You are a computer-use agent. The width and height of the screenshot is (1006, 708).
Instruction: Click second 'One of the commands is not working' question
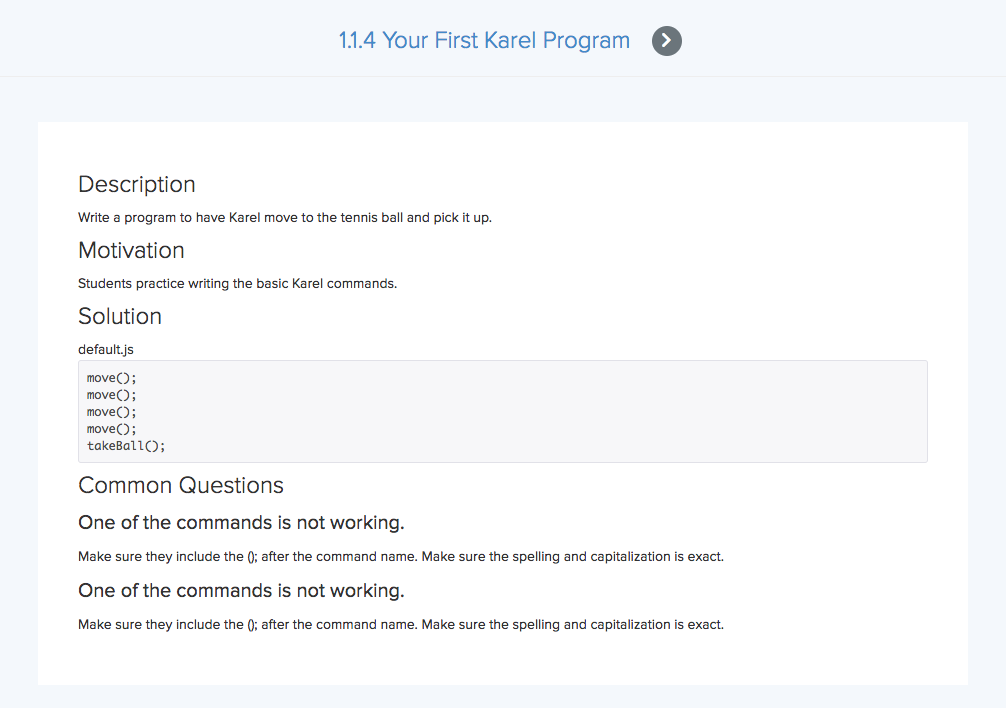tap(241, 591)
